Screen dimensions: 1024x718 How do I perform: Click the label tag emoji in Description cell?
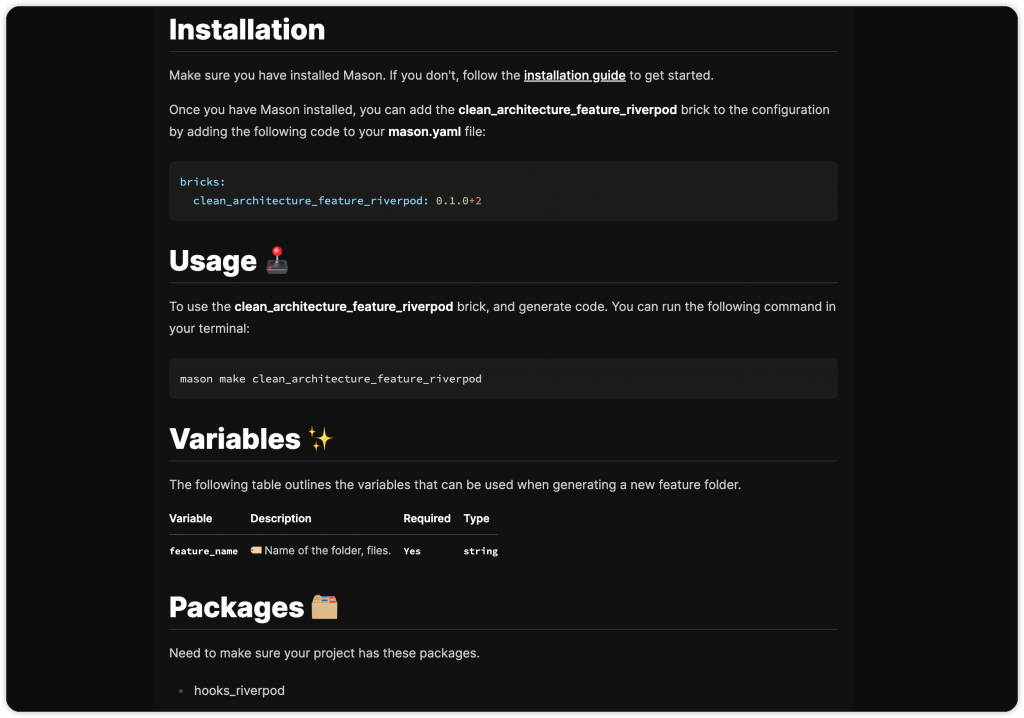coord(256,550)
